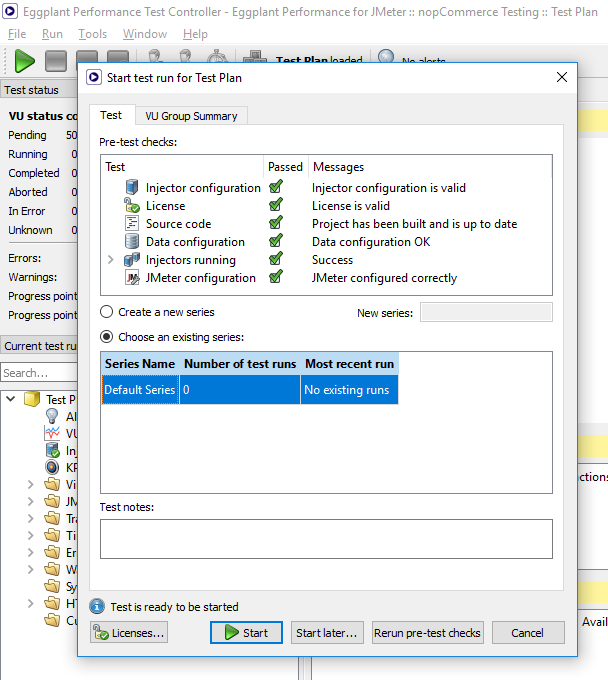Expand the 'HT' folder tree node
Viewport: 608px width, 680px height.
click(30, 603)
